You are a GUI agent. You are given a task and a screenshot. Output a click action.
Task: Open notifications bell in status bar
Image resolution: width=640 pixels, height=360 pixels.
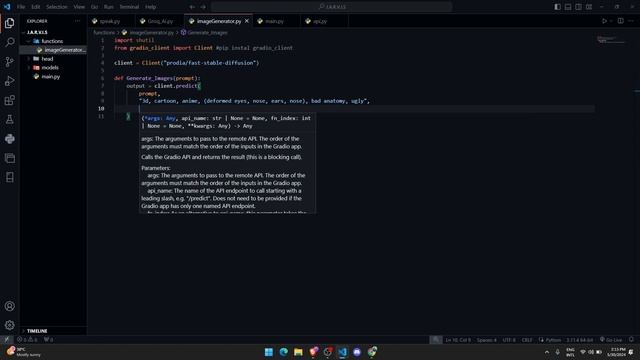point(631,340)
